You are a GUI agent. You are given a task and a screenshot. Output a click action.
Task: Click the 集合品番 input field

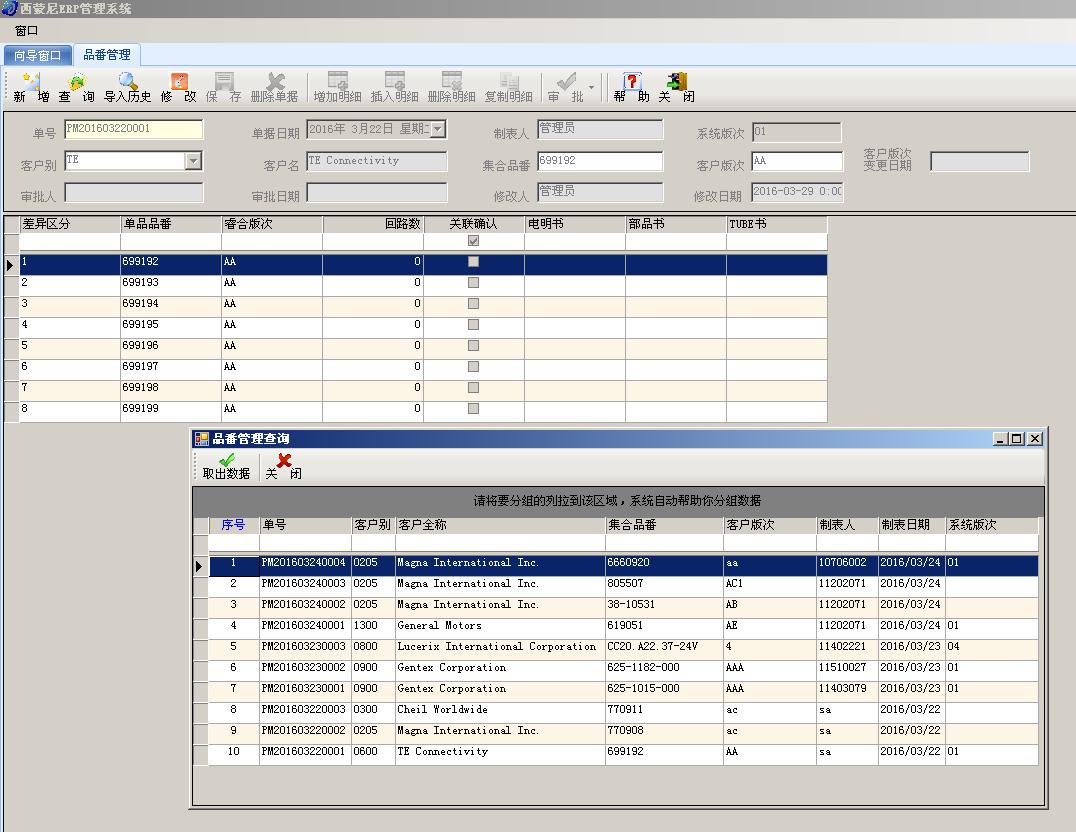599,161
